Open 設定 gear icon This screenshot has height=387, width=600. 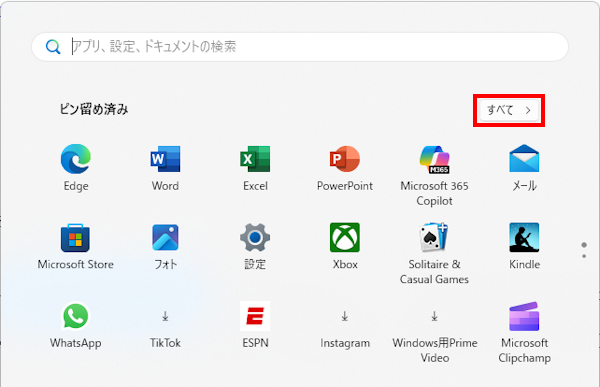point(255,238)
